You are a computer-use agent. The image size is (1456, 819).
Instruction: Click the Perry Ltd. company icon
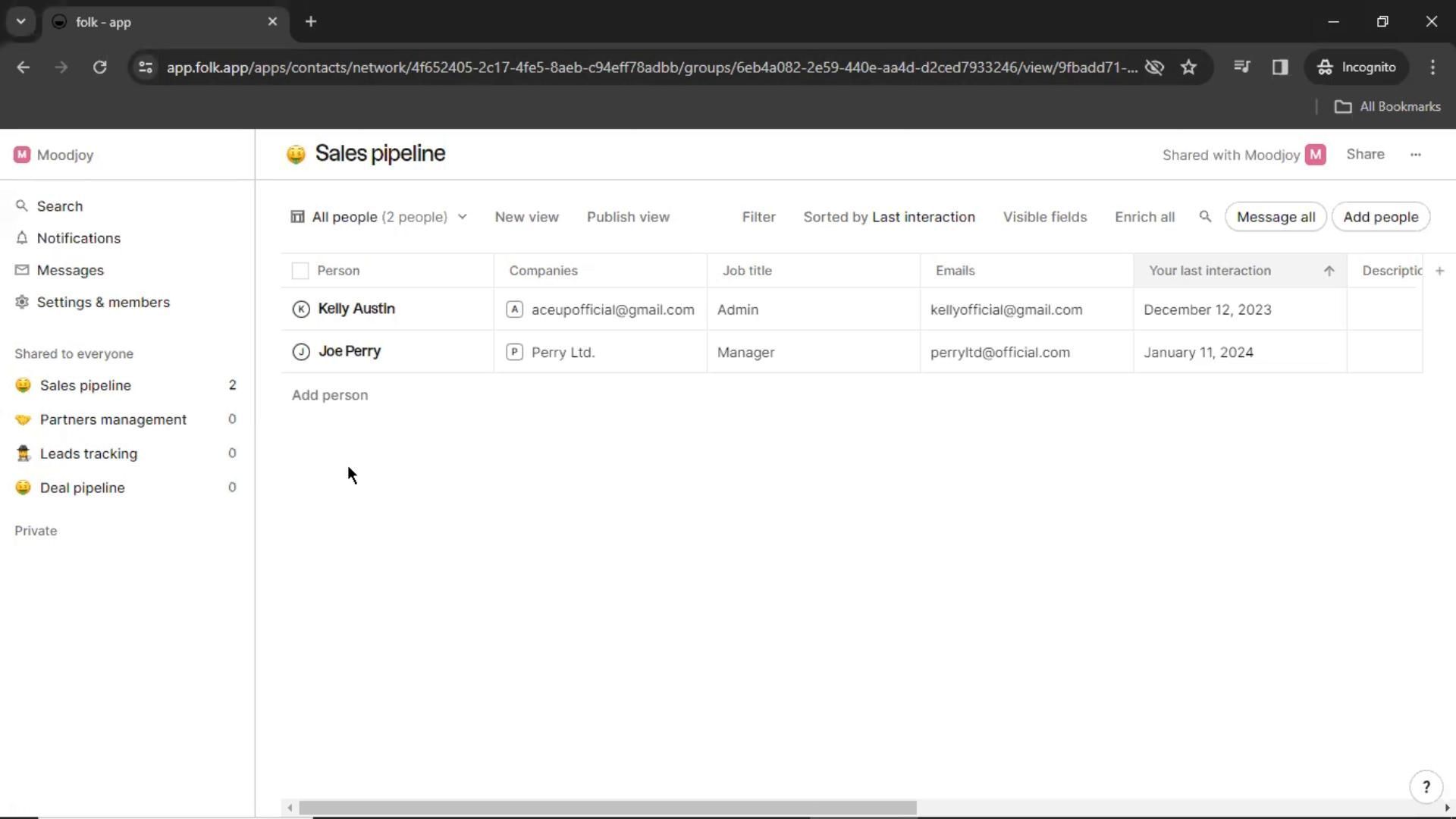point(514,353)
